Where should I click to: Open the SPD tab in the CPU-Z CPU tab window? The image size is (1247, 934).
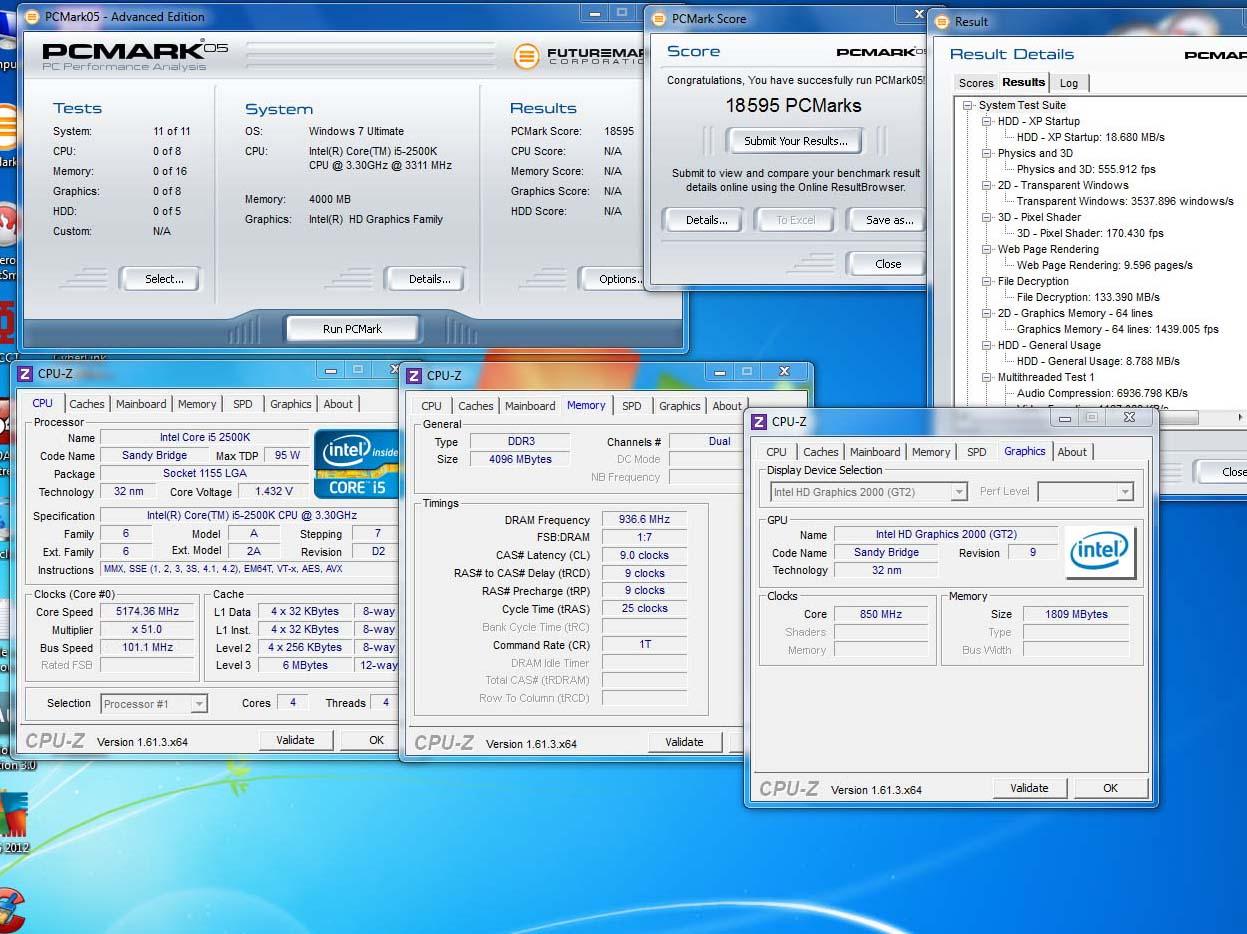click(243, 404)
